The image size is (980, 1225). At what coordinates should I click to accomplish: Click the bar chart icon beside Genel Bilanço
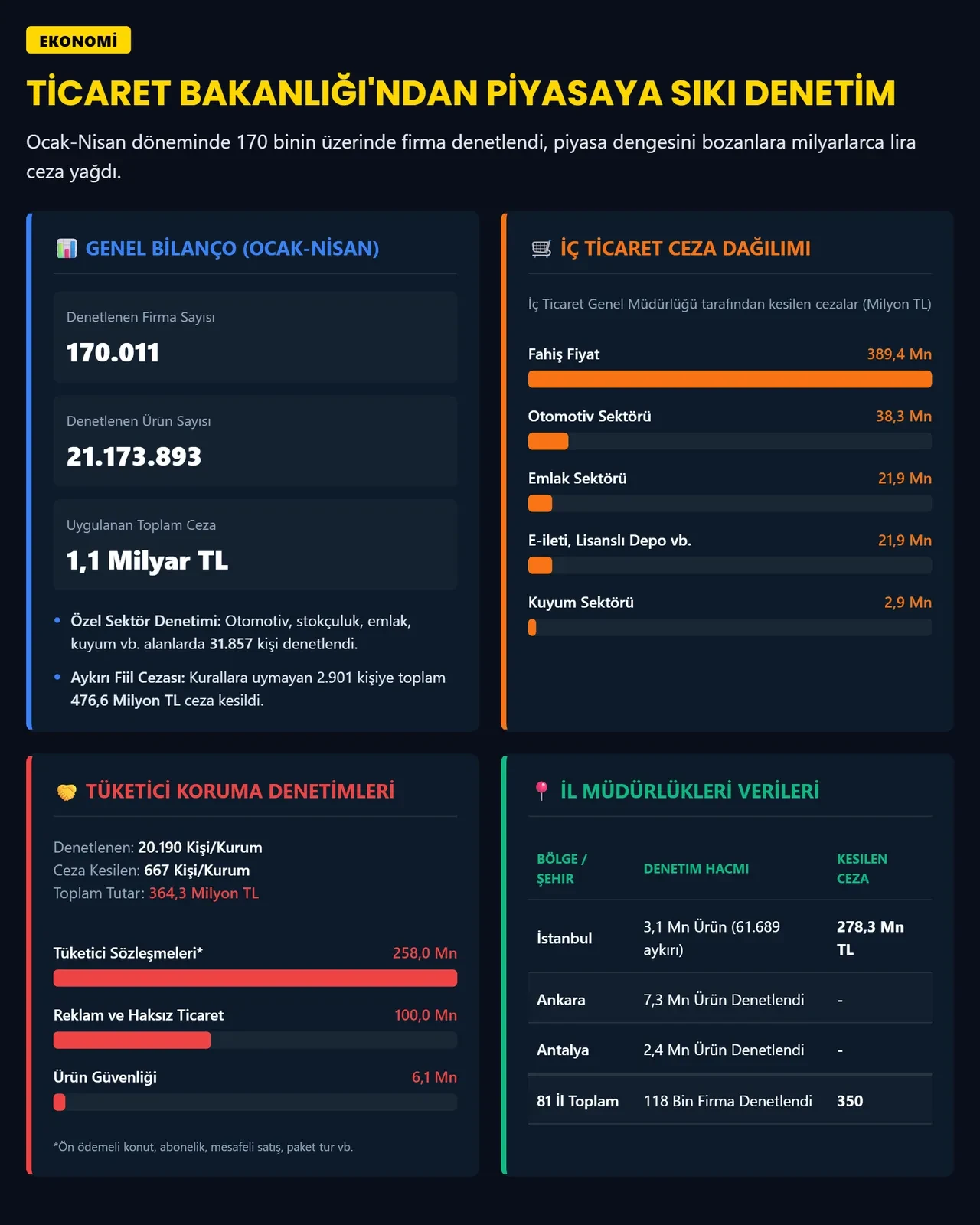[x=67, y=248]
